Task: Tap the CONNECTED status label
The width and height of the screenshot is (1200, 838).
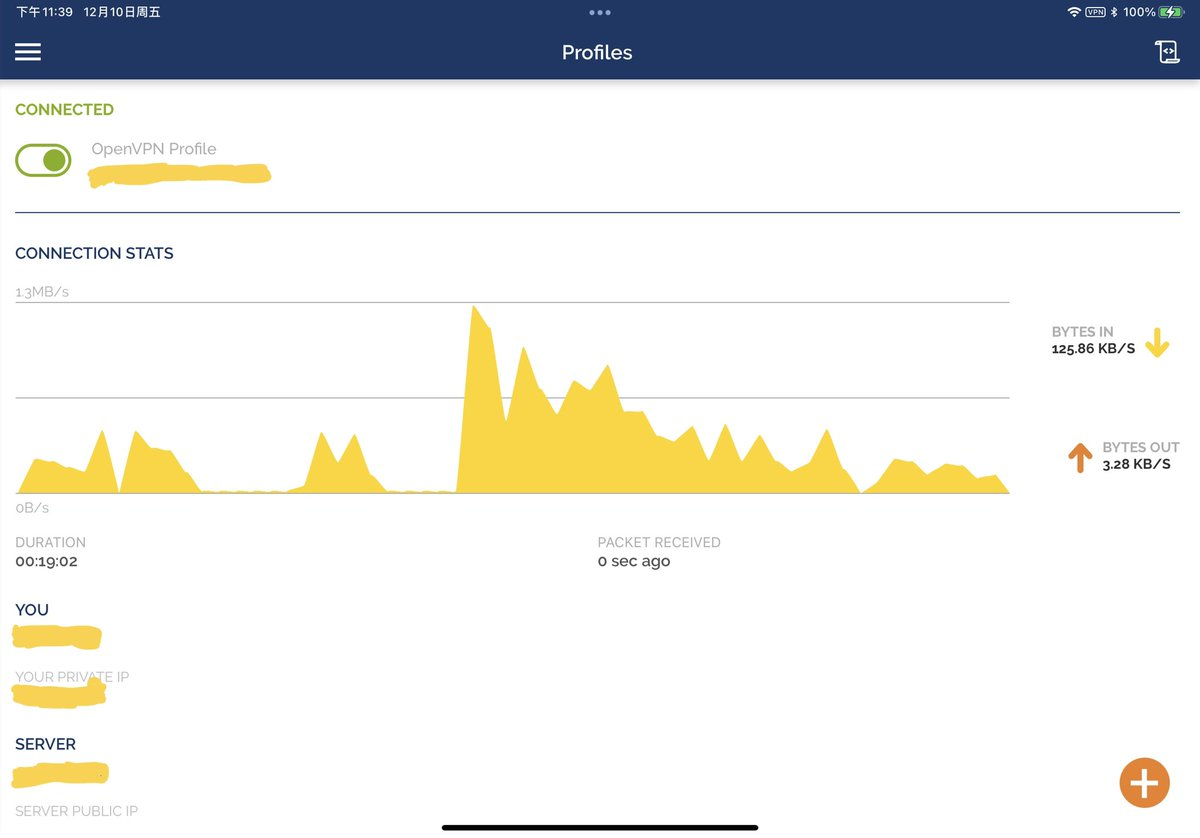Action: [x=64, y=110]
